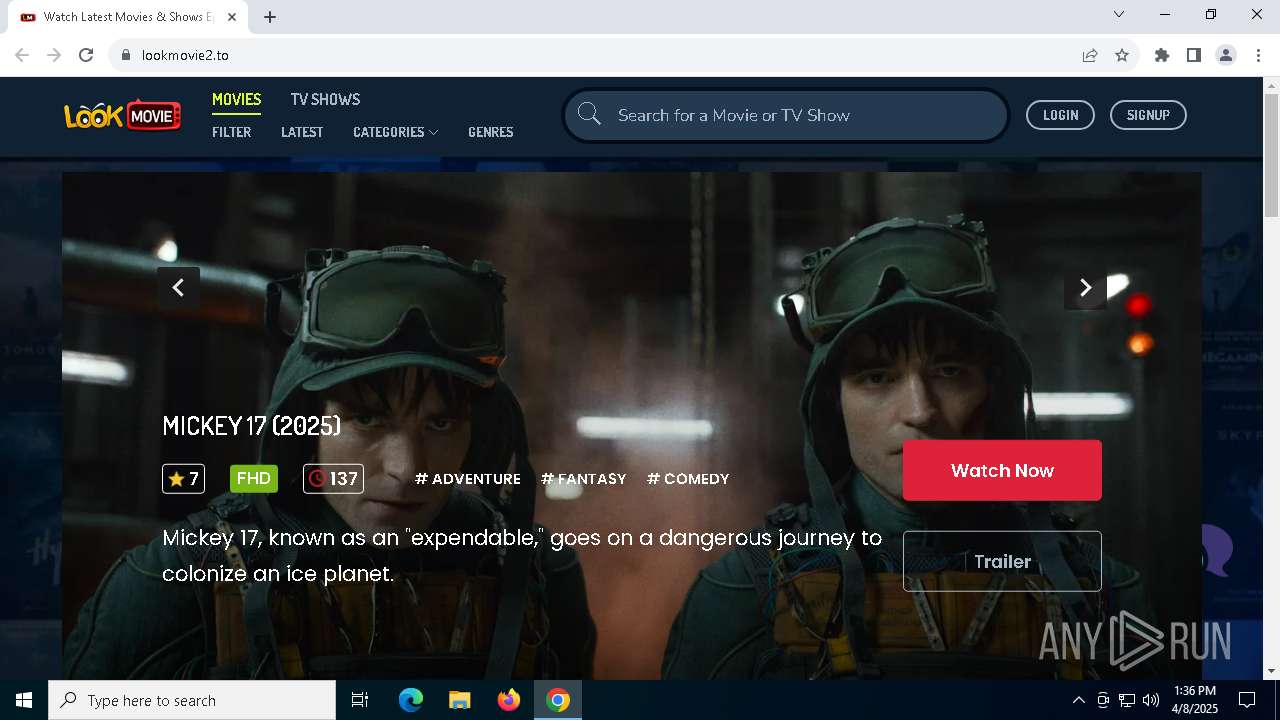The image size is (1280, 720).
Task: Toggle the browser side panel
Action: point(1194,55)
